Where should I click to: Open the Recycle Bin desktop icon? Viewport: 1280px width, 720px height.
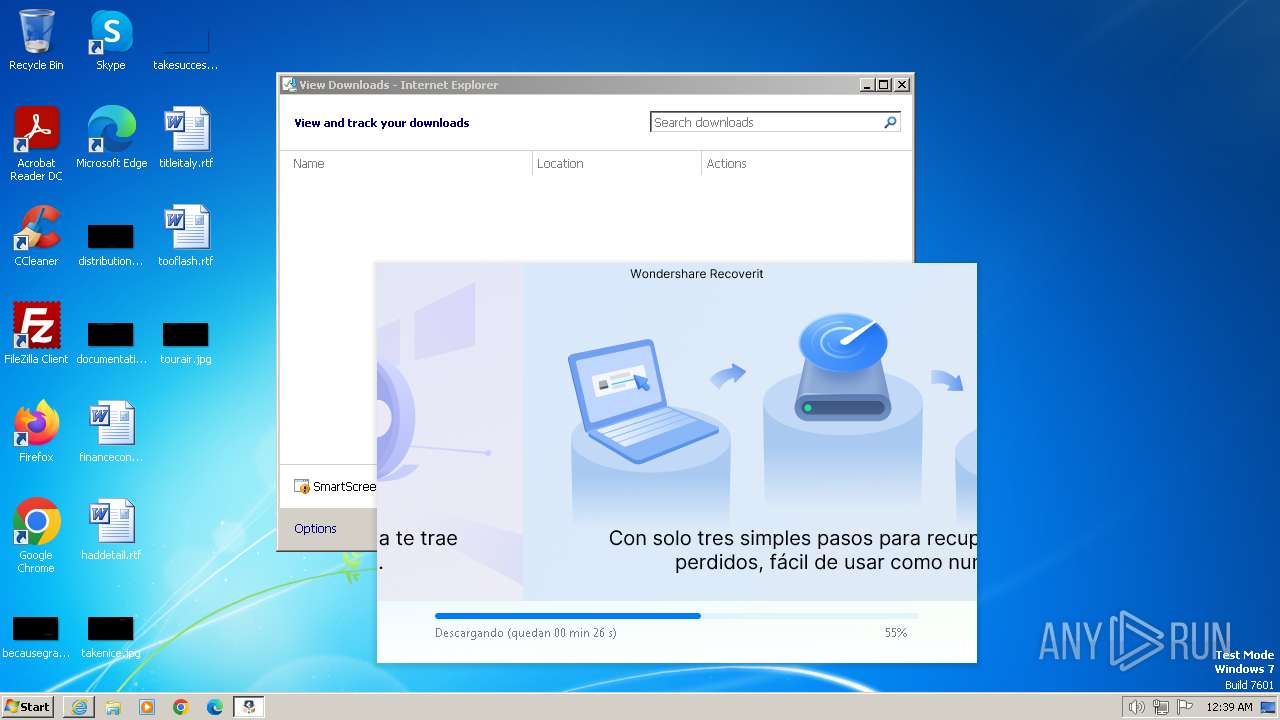click(36, 40)
